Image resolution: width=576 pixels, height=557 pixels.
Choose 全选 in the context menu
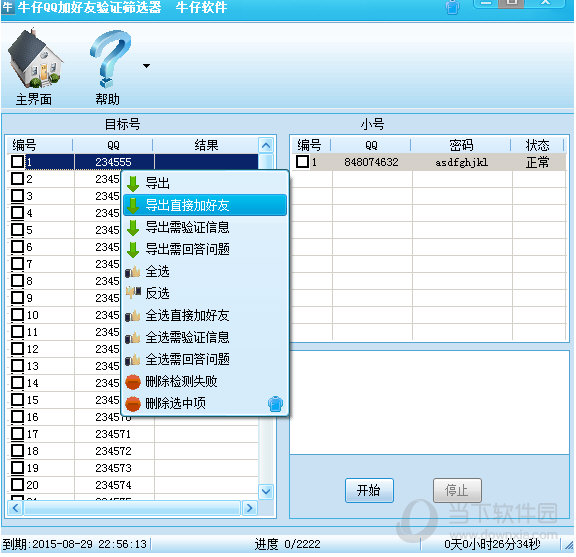click(205, 271)
